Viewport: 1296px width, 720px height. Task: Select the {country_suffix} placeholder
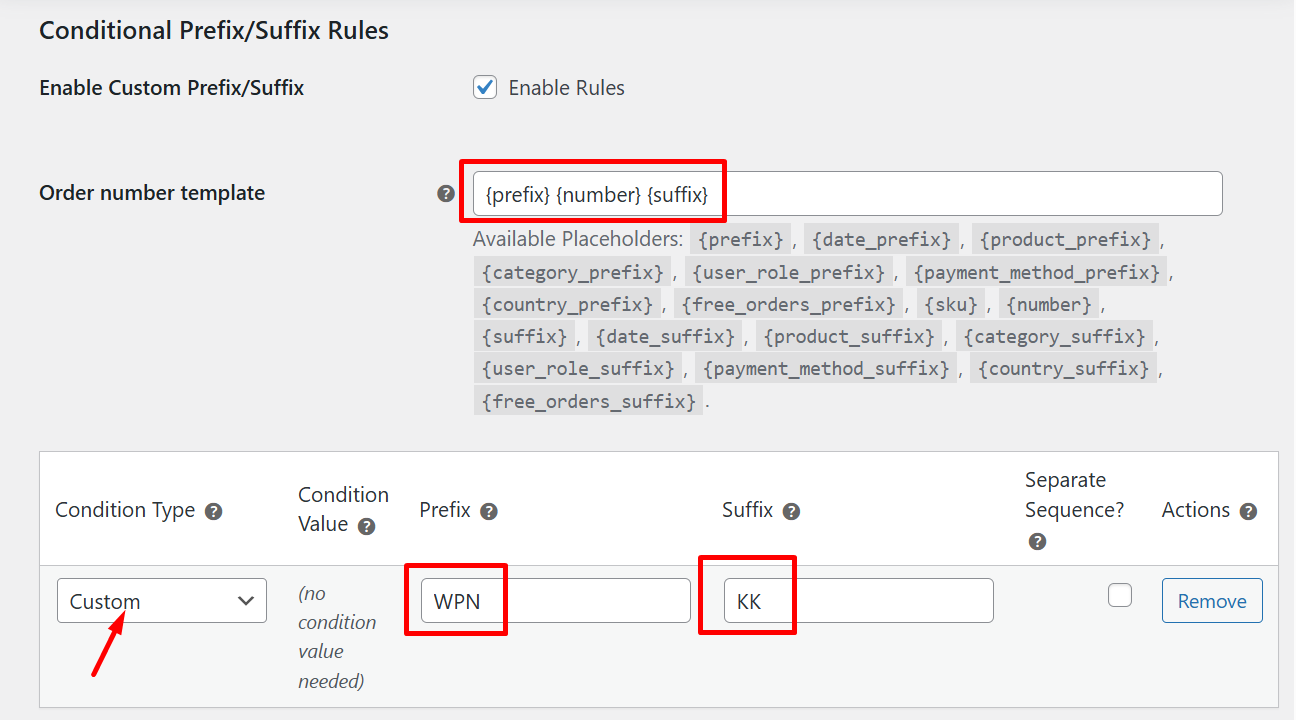pos(1063,368)
